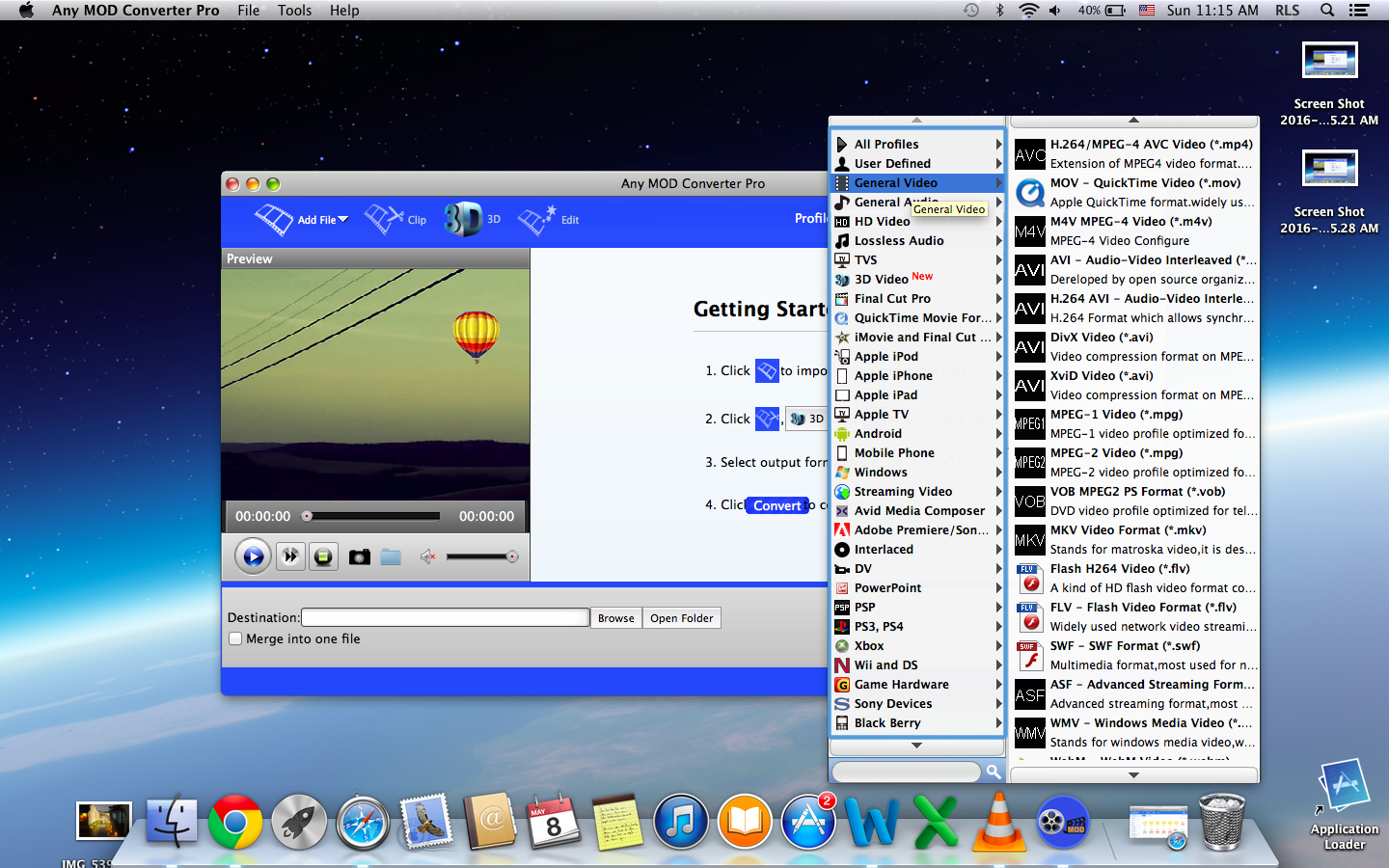Viewport: 1389px width, 868px height.
Task: Click the 3D effect toolbar icon
Action: coord(472,219)
